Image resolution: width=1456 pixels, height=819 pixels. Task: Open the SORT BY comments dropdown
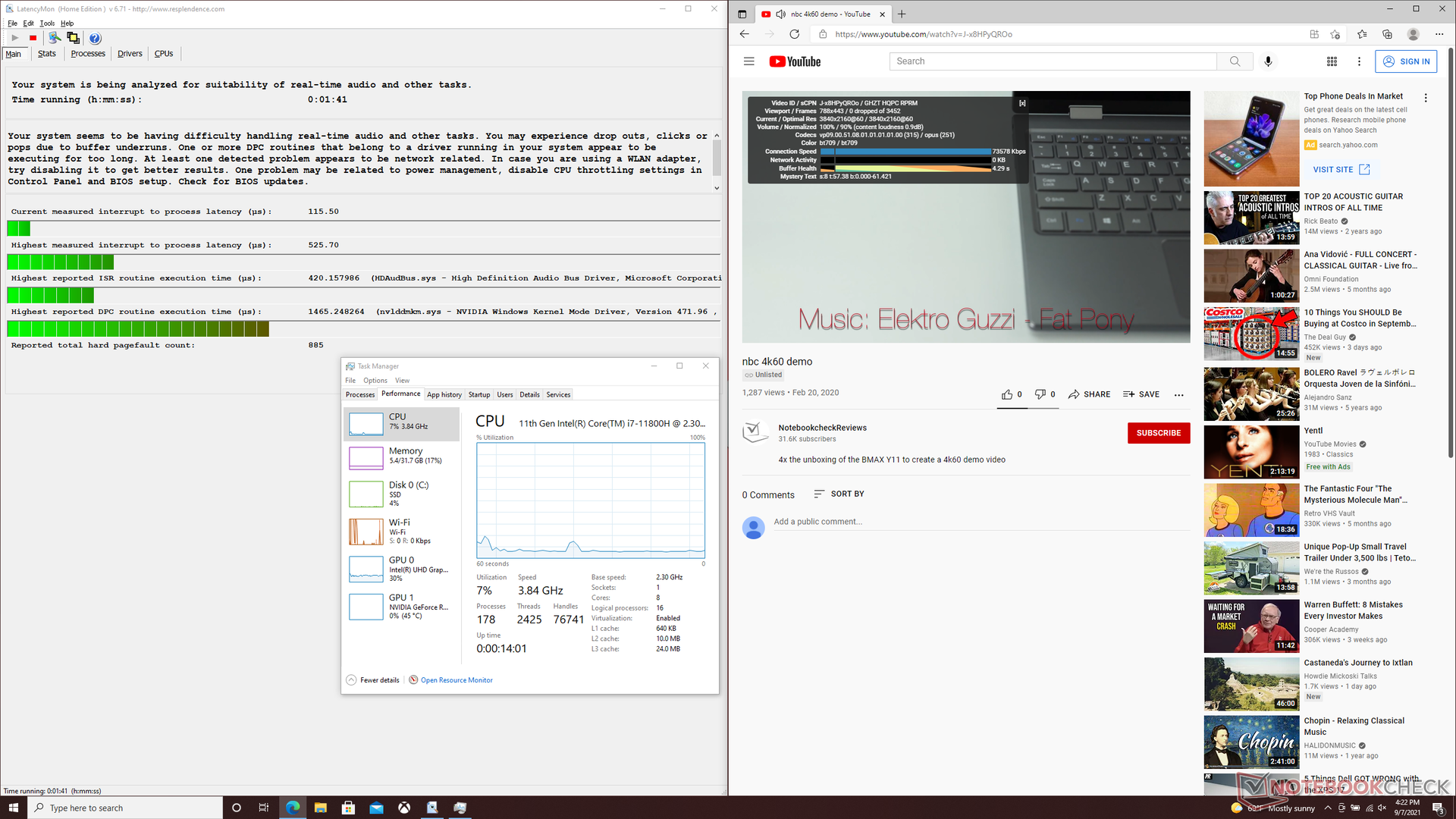(839, 494)
